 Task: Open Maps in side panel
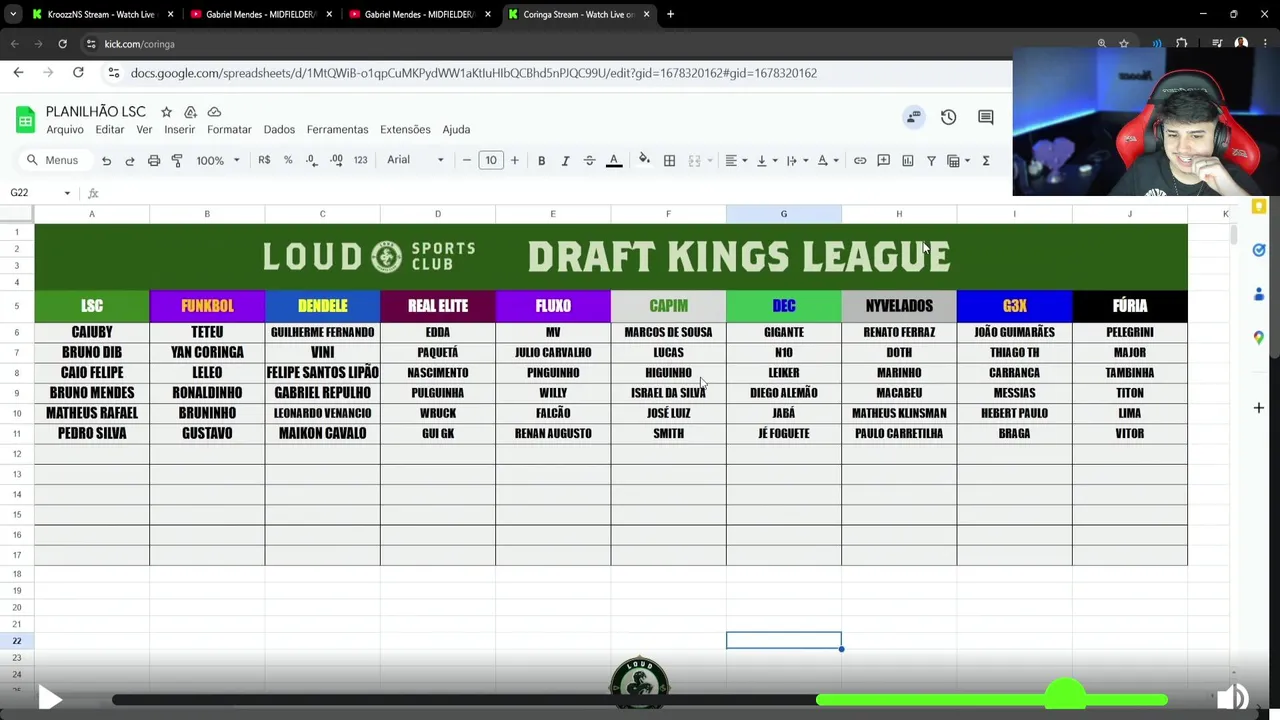1259,338
